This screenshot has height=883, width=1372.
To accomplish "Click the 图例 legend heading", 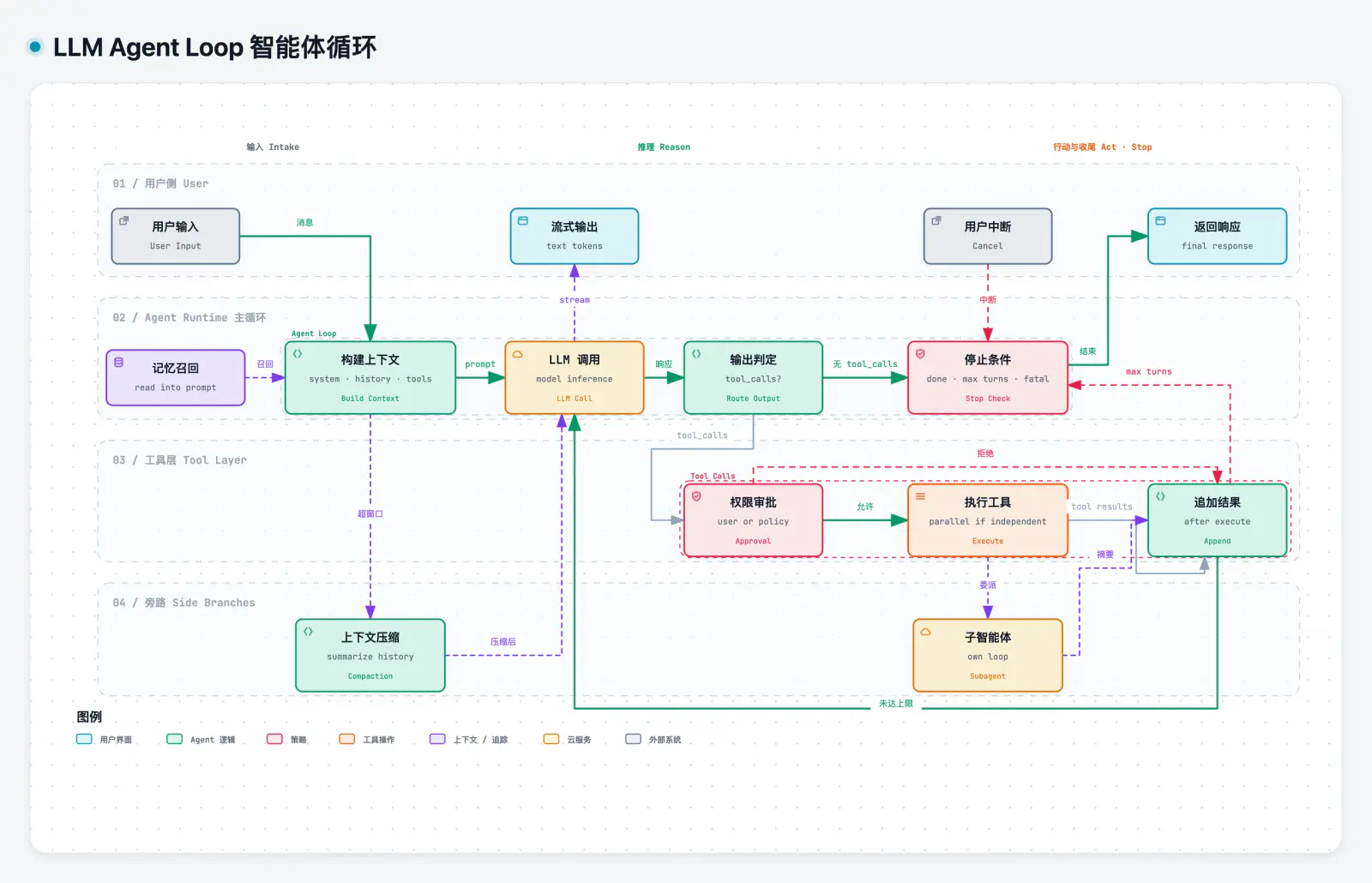I will [x=89, y=717].
